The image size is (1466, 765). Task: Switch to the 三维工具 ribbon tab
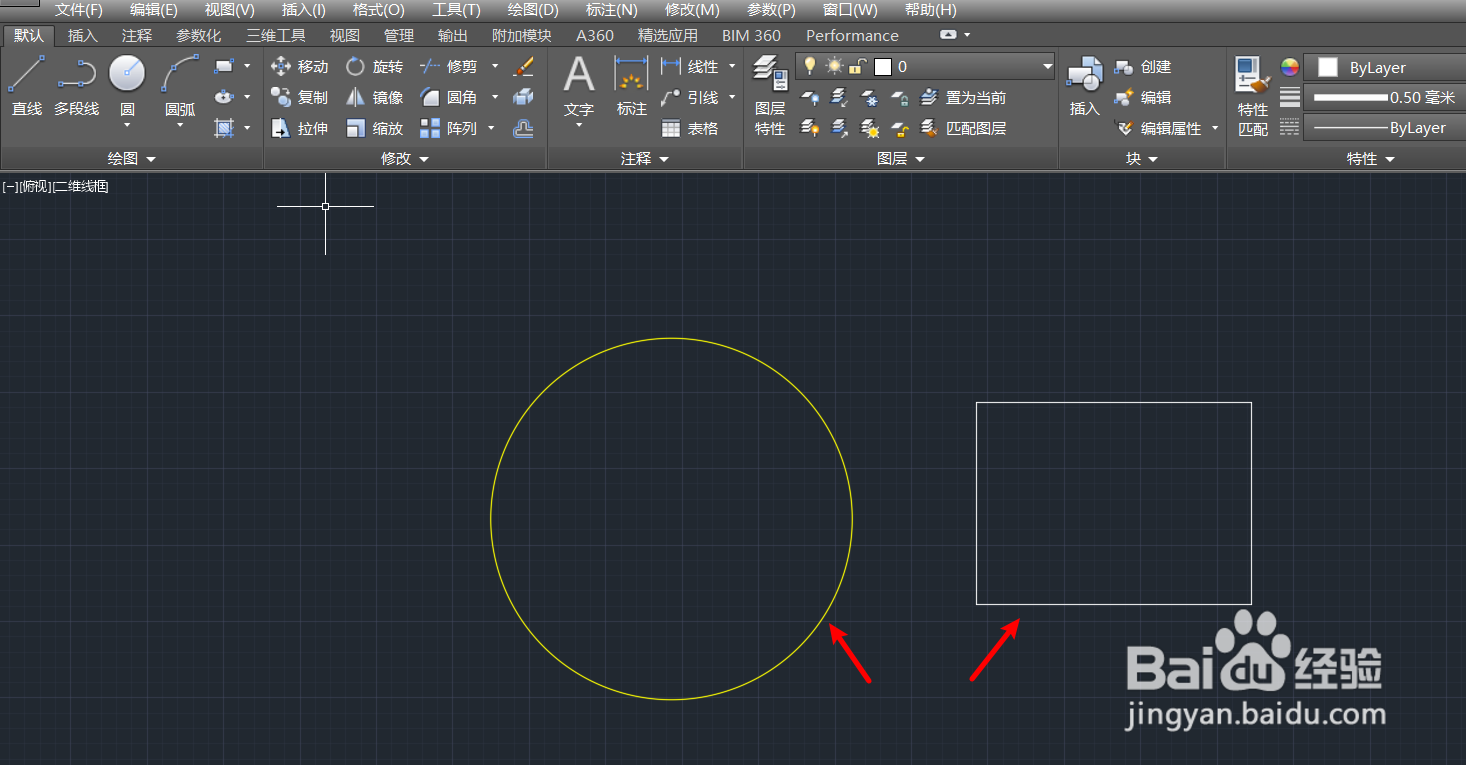click(x=276, y=35)
